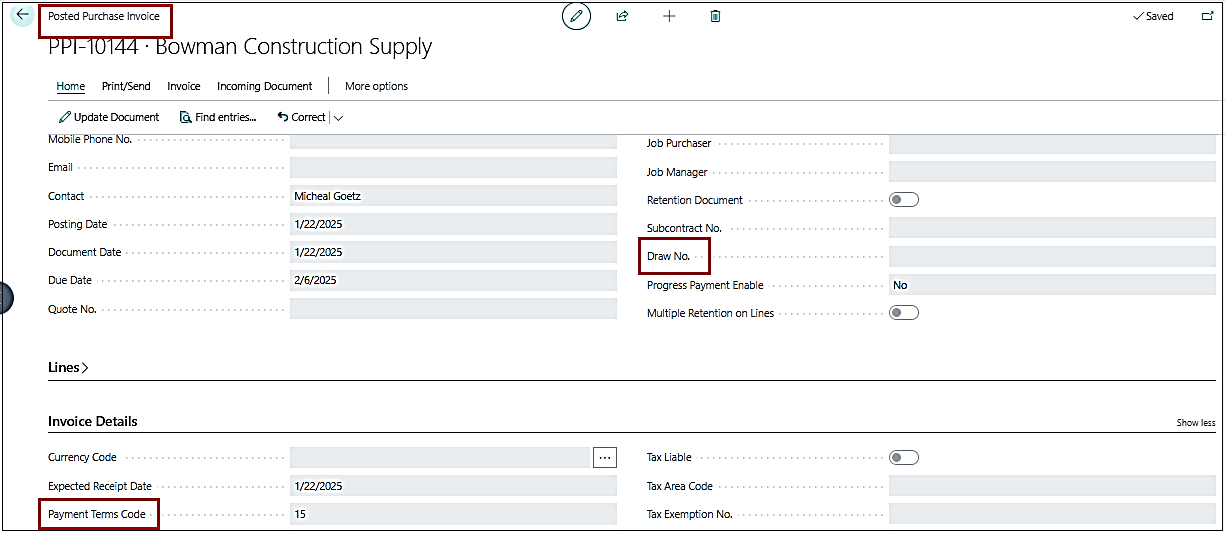Click the Correct action
The height and width of the screenshot is (534, 1225).
301,117
